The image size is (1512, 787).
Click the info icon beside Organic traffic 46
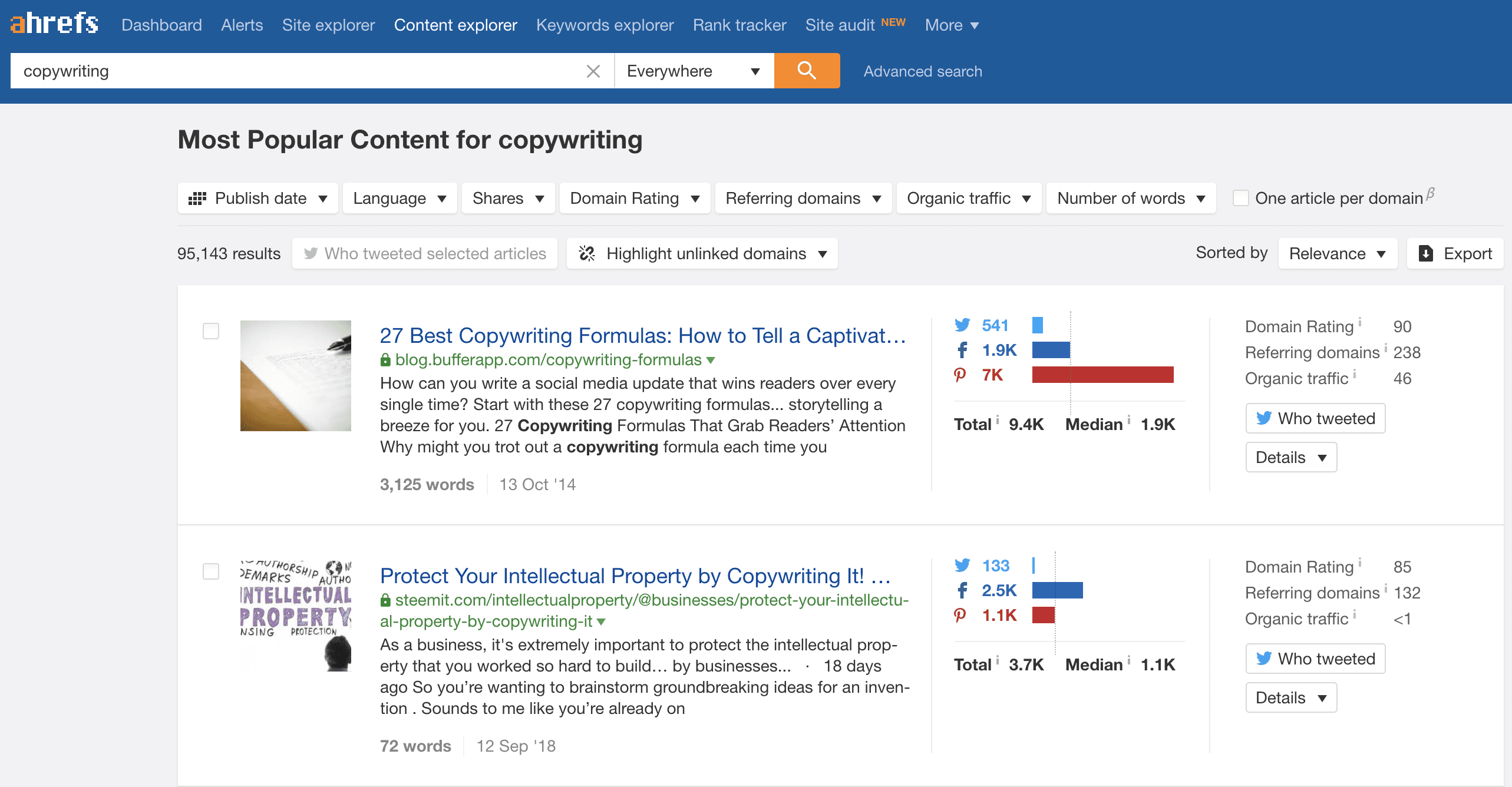coord(1355,373)
